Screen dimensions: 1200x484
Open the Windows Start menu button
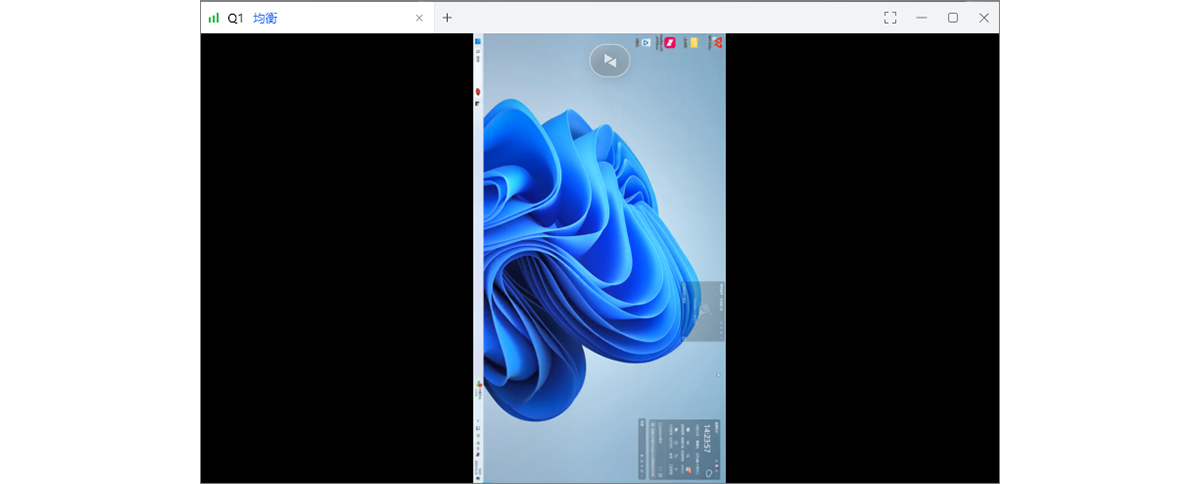(478, 42)
